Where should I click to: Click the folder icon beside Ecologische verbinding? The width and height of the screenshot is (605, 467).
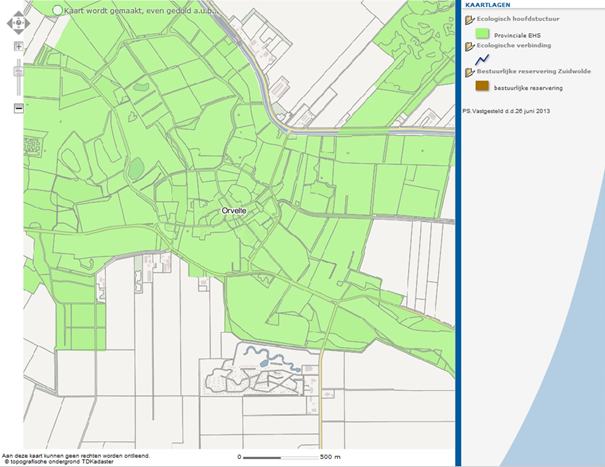470,46
